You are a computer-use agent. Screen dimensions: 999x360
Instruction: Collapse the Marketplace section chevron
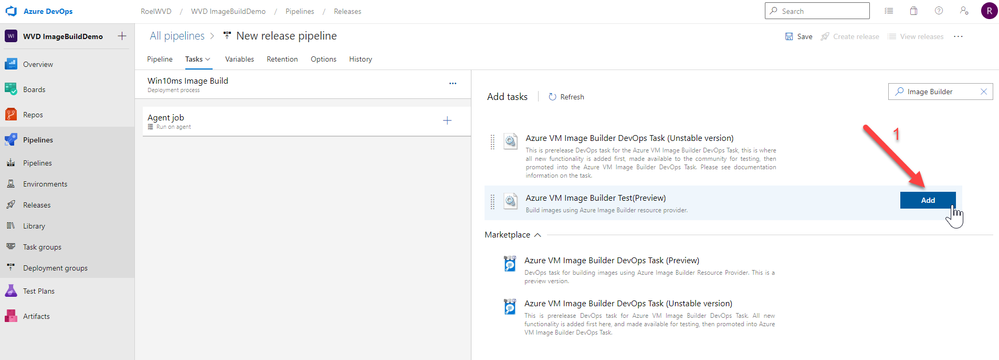tap(538, 235)
